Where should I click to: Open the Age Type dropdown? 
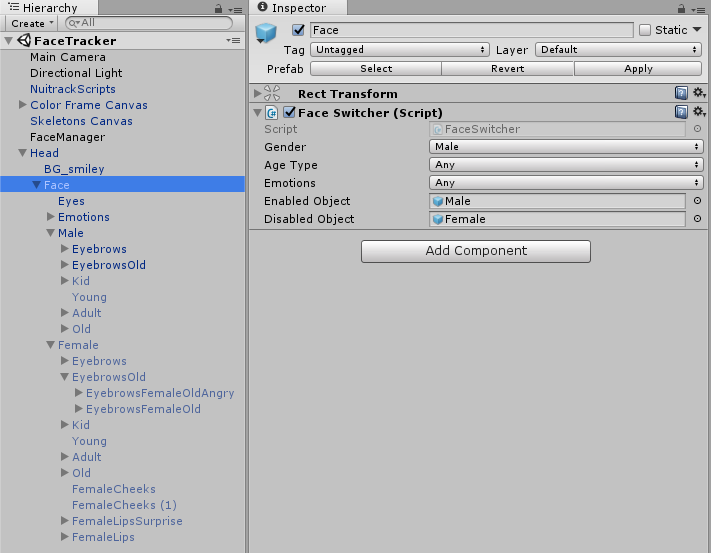tap(566, 165)
